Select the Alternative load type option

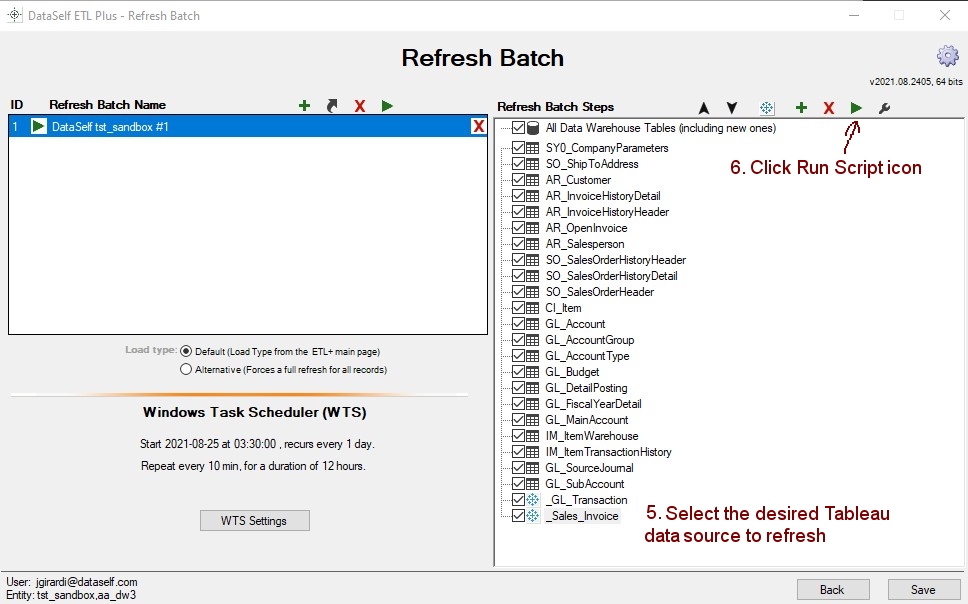coord(186,369)
